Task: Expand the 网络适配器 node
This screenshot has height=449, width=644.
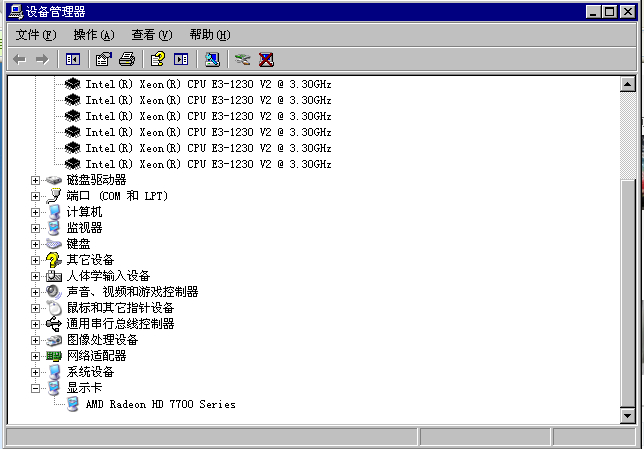Action: click(x=35, y=357)
